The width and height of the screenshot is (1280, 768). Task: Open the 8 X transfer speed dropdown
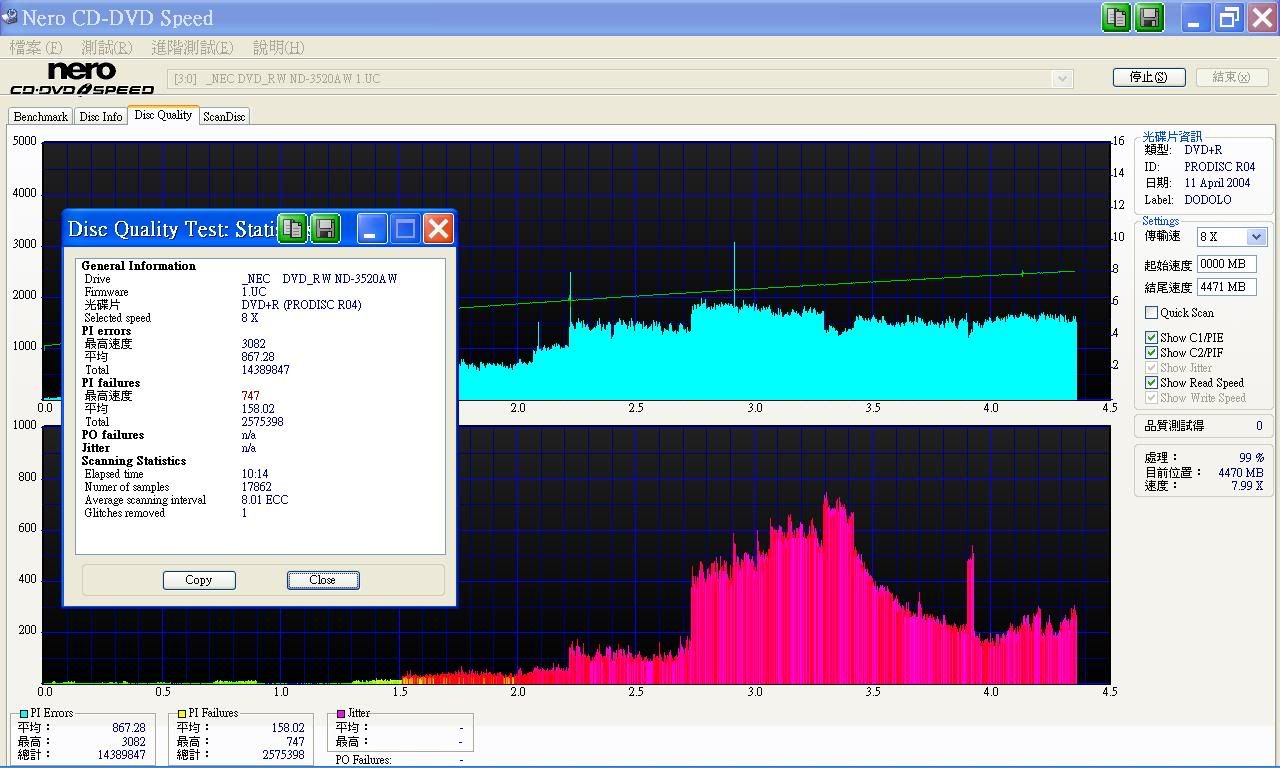click(x=1257, y=237)
